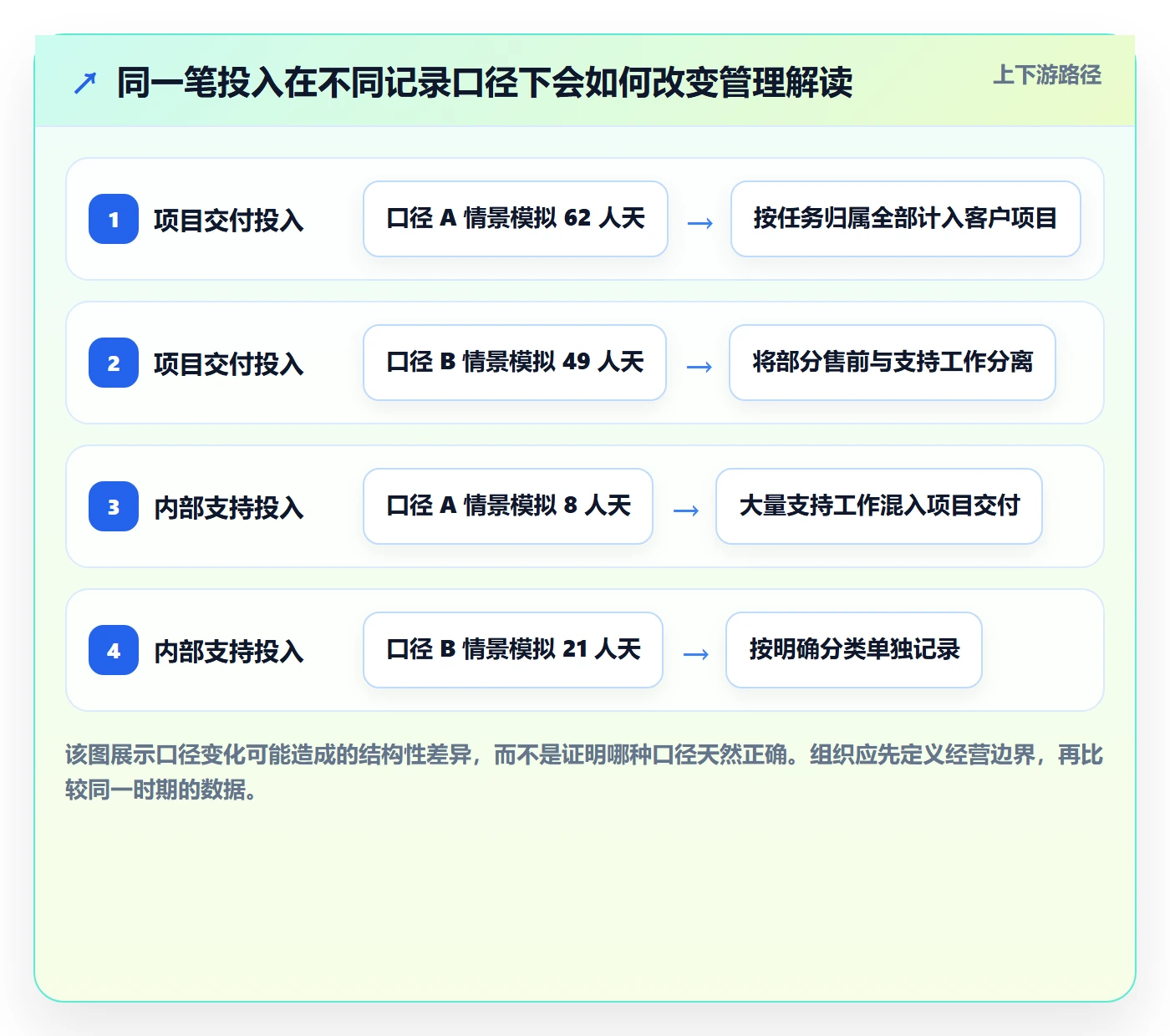Click 项目交付投入 label in row 1
The image size is (1170, 1036).
[x=229, y=221]
